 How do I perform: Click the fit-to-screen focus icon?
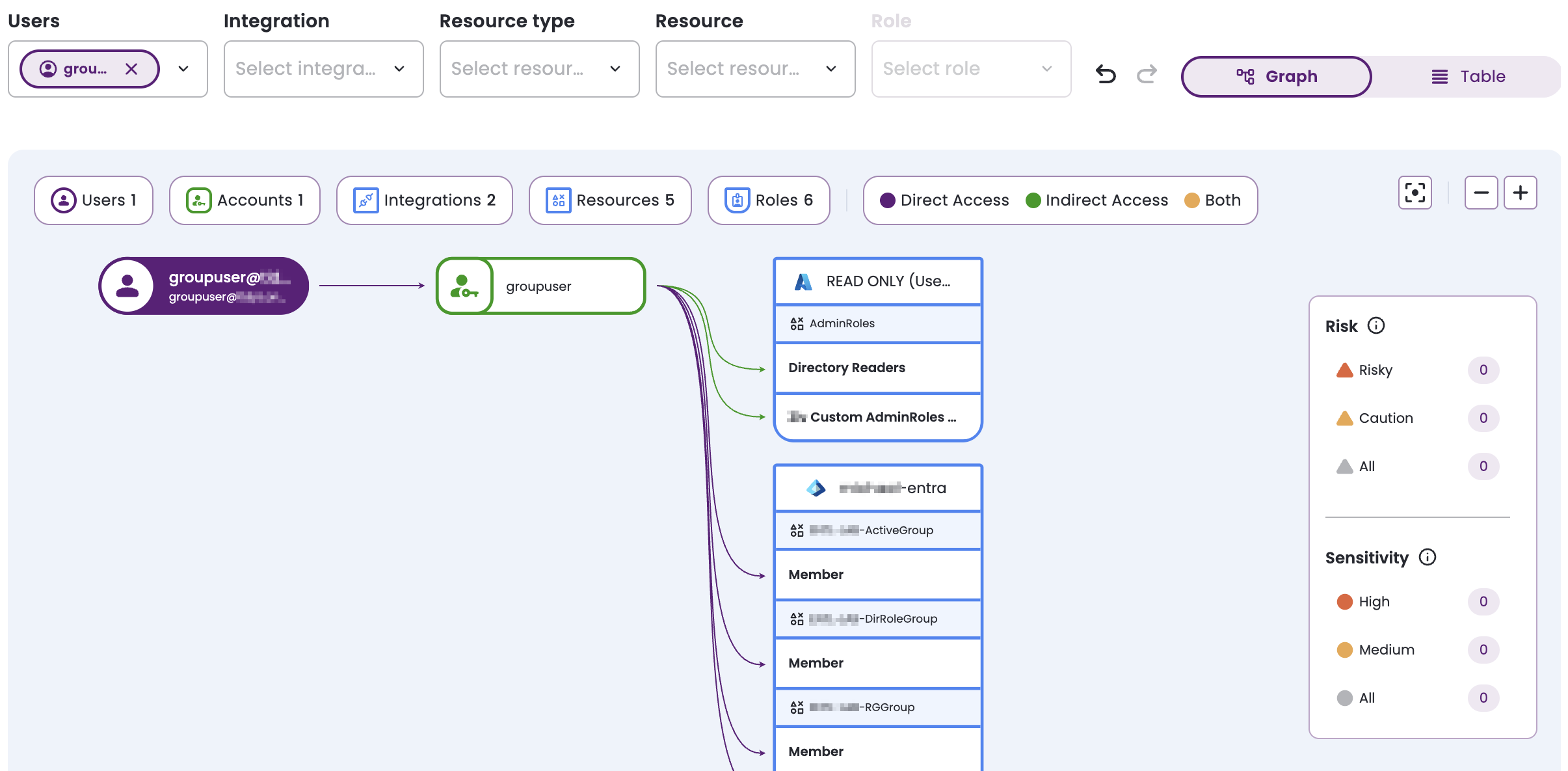(1415, 193)
